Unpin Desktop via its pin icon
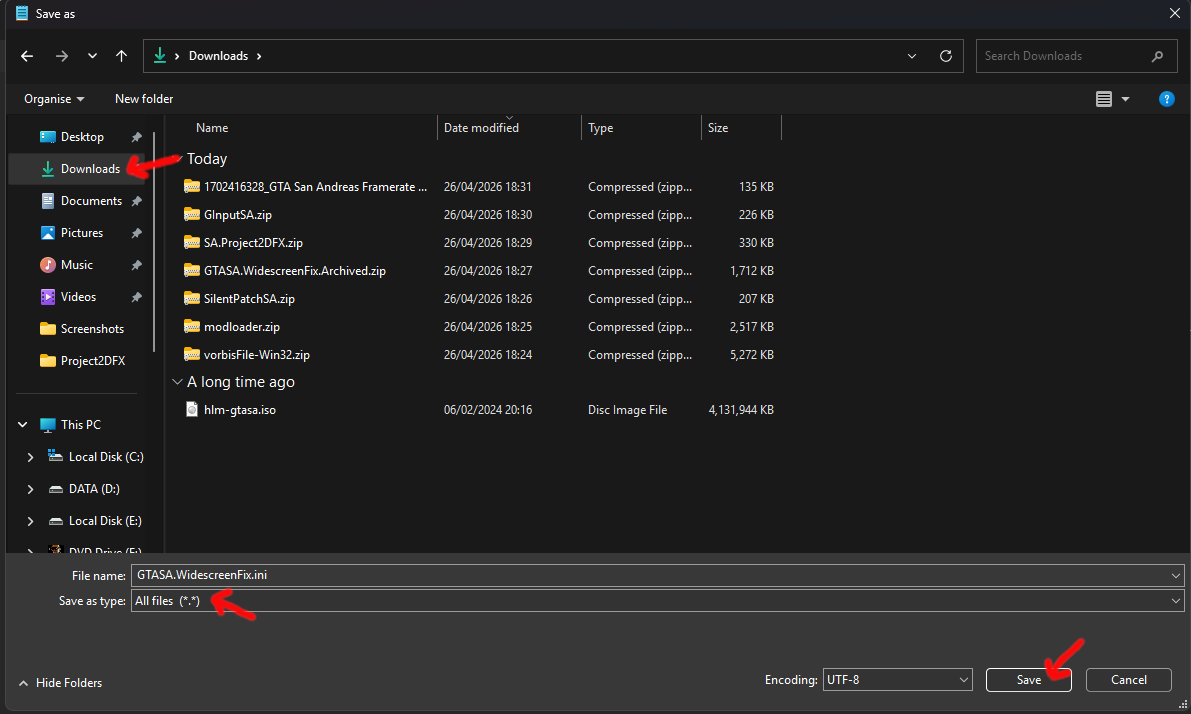This screenshot has height=714, width=1191. coord(137,137)
